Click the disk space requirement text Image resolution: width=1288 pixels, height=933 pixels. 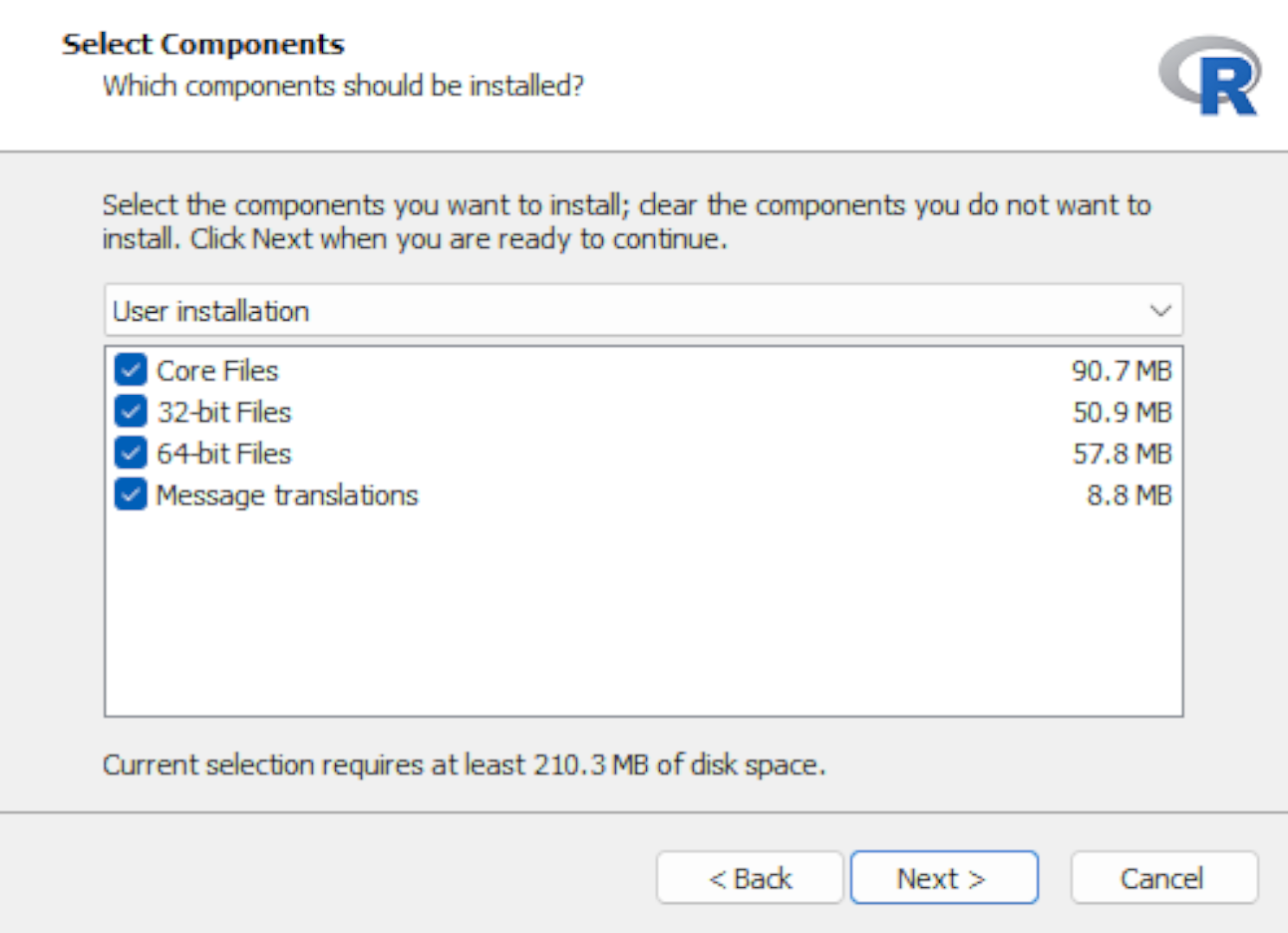(x=464, y=765)
